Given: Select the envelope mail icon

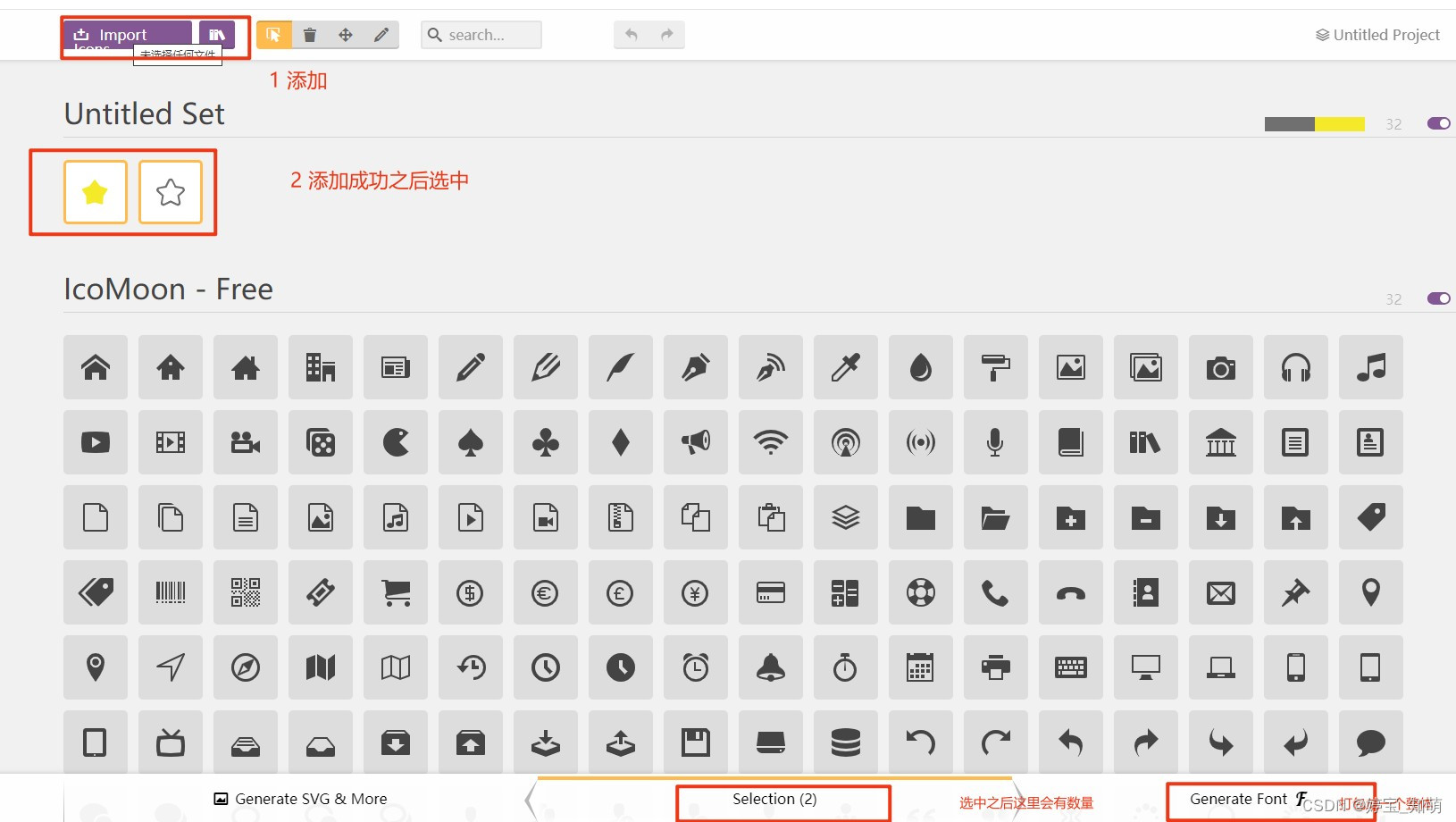Looking at the screenshot, I should click(x=1221, y=592).
